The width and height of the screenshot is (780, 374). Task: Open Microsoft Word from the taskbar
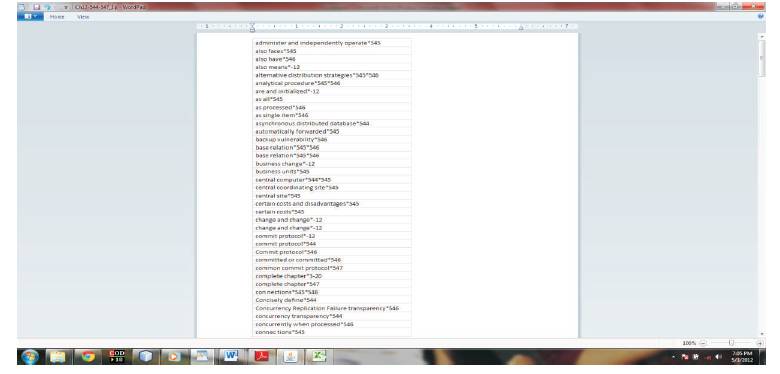pyautogui.click(x=231, y=357)
